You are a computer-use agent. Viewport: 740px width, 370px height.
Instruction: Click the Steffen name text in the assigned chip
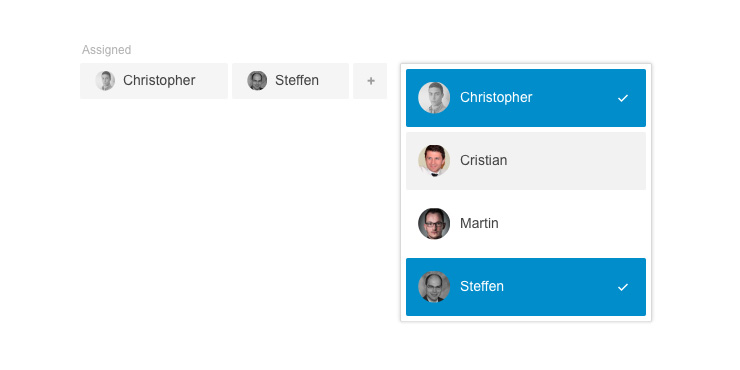click(x=297, y=81)
